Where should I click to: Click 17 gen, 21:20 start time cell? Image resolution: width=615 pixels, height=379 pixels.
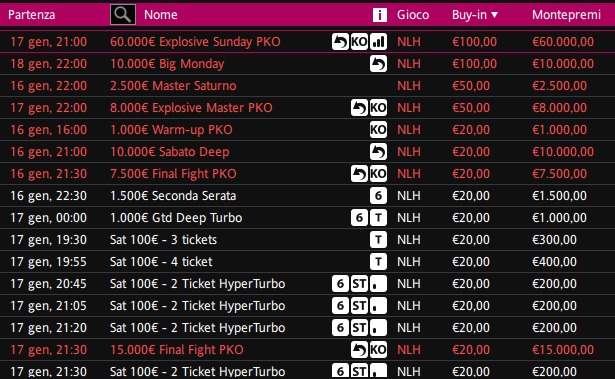(x=49, y=327)
